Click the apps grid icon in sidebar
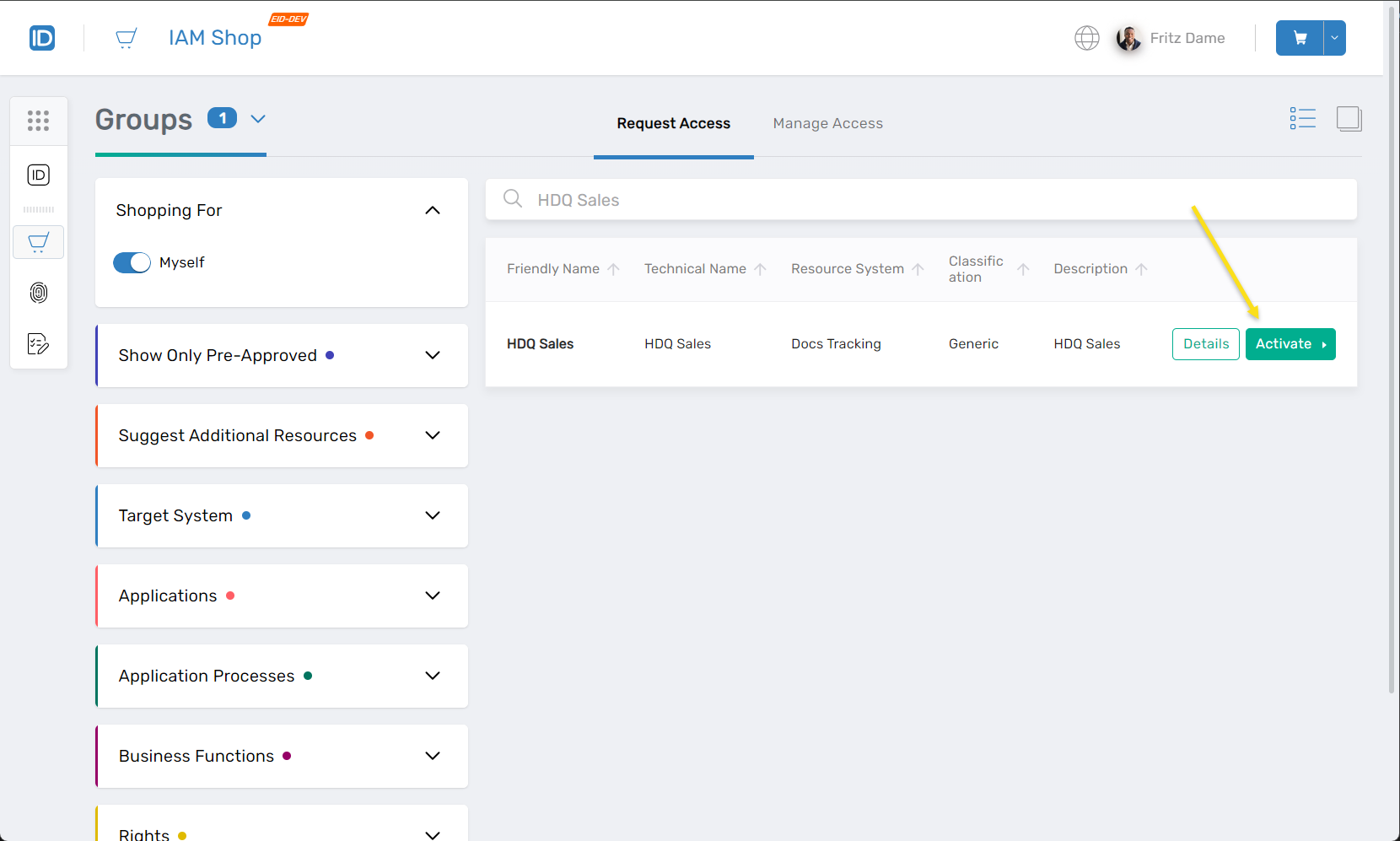Image resolution: width=1400 pixels, height=841 pixels. pos(38,121)
